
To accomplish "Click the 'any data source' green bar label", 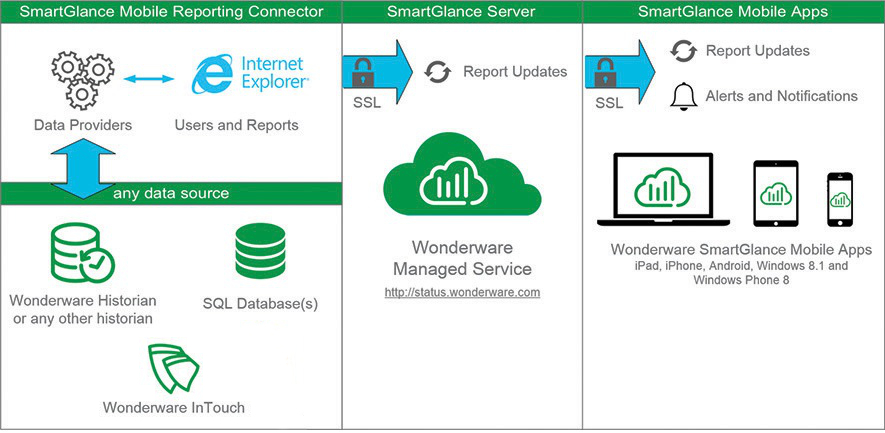I will (x=171, y=194).
